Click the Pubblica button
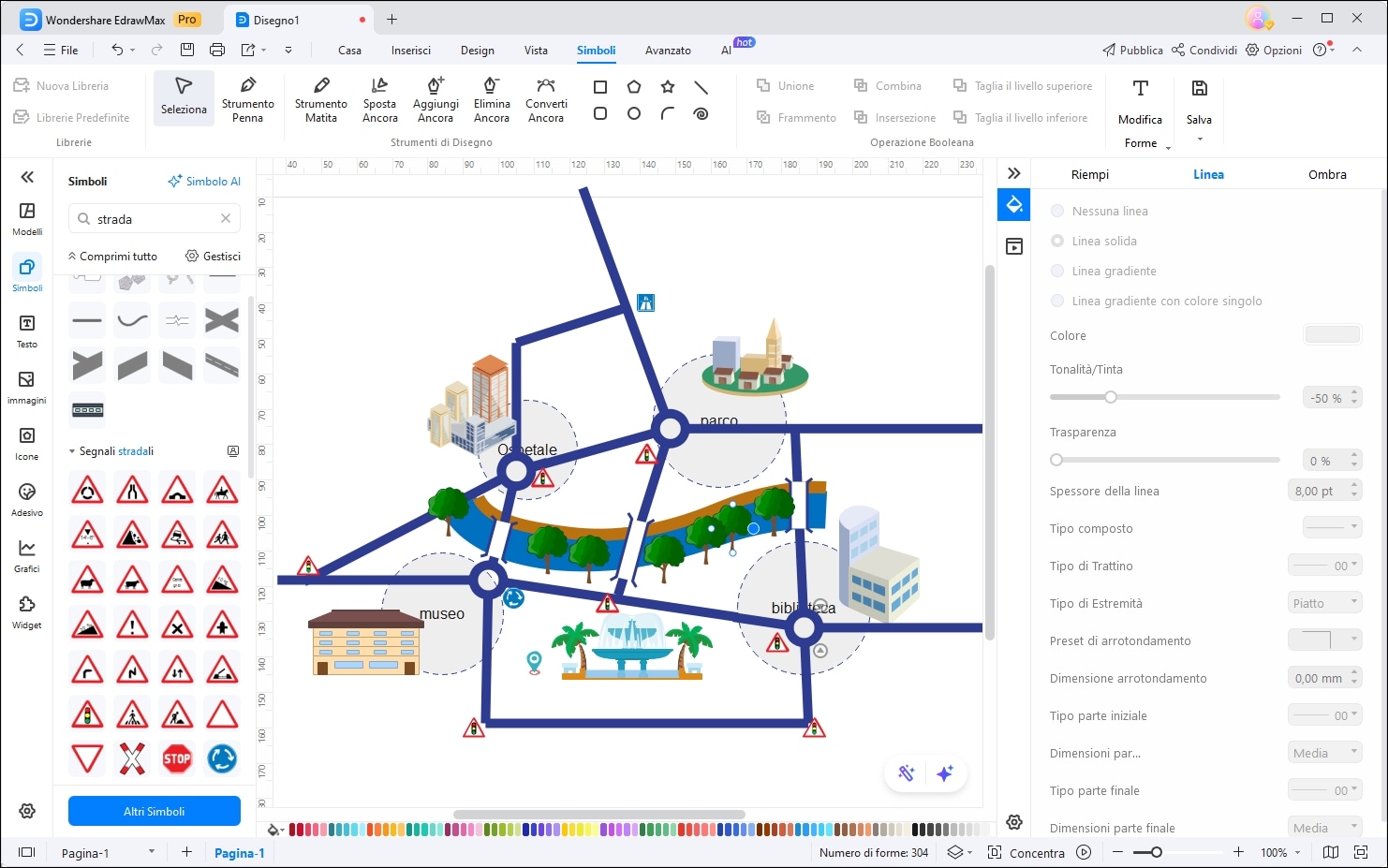The width and height of the screenshot is (1388, 868). click(1132, 51)
